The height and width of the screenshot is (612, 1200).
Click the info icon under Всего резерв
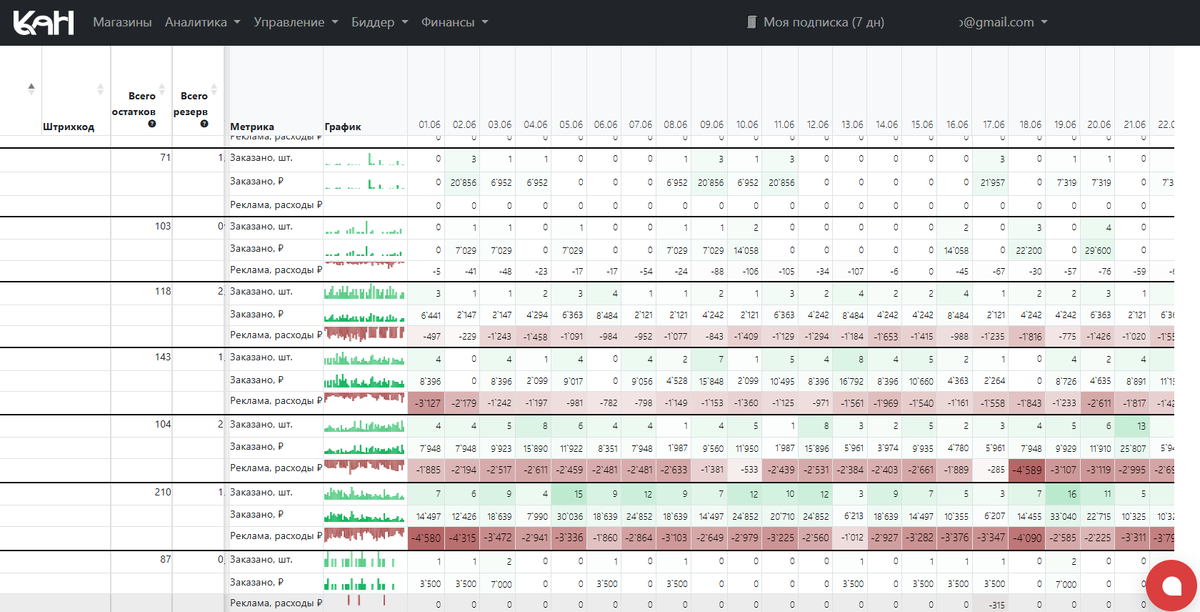coord(204,124)
